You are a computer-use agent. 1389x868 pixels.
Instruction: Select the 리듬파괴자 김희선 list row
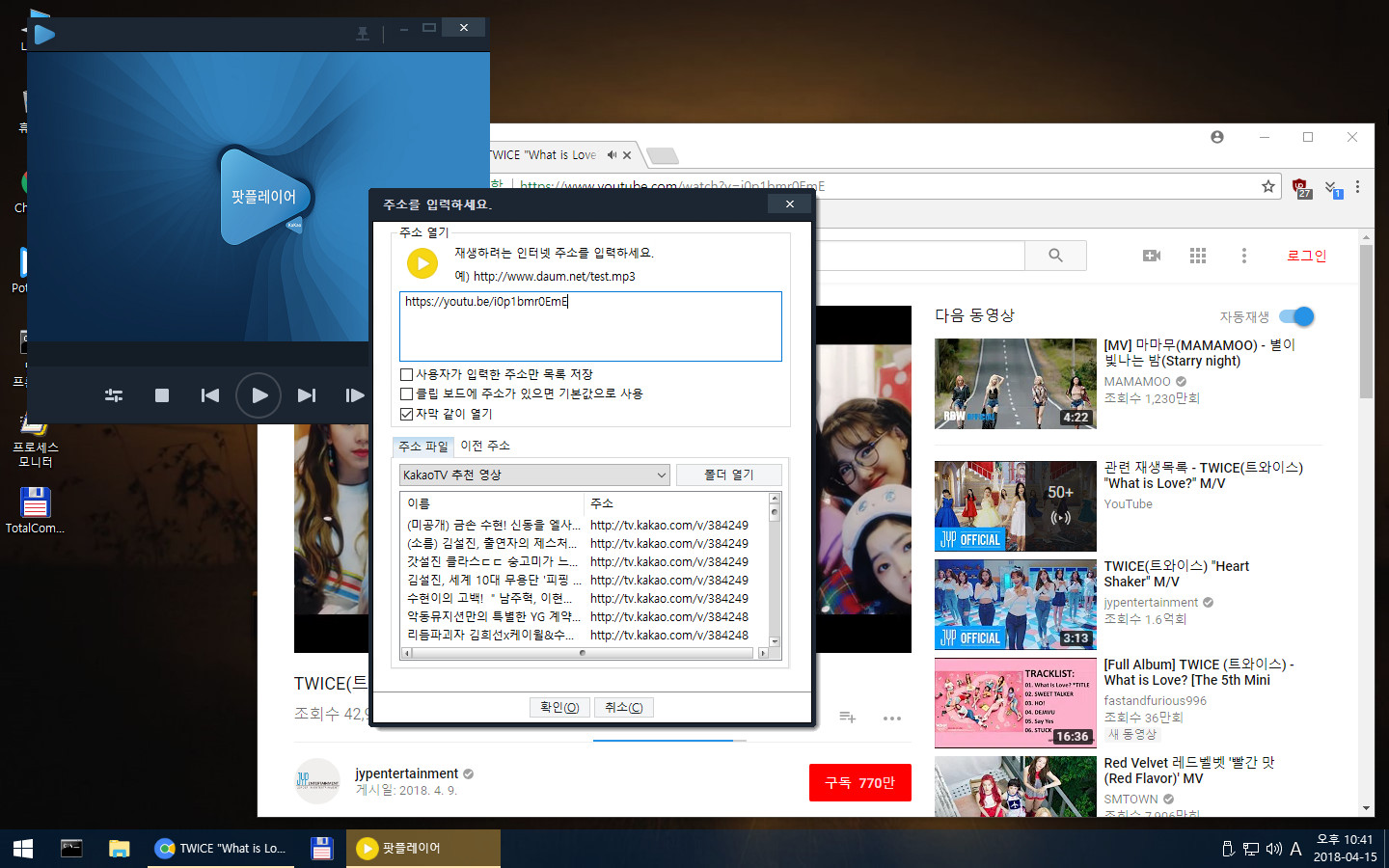pos(585,636)
